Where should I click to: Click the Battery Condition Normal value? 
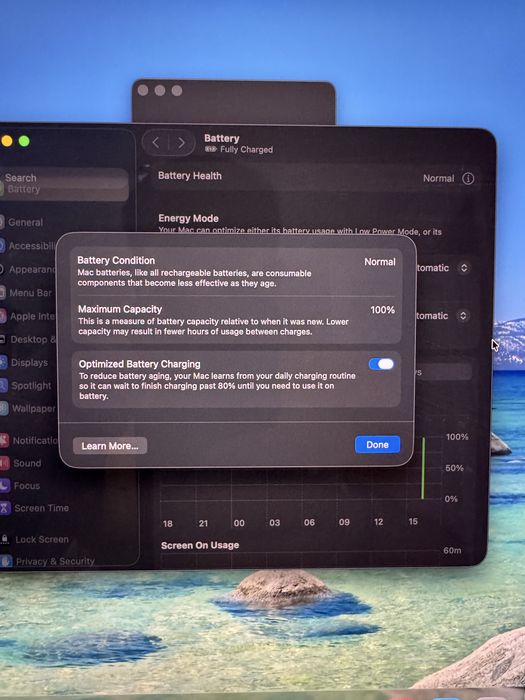tap(379, 262)
